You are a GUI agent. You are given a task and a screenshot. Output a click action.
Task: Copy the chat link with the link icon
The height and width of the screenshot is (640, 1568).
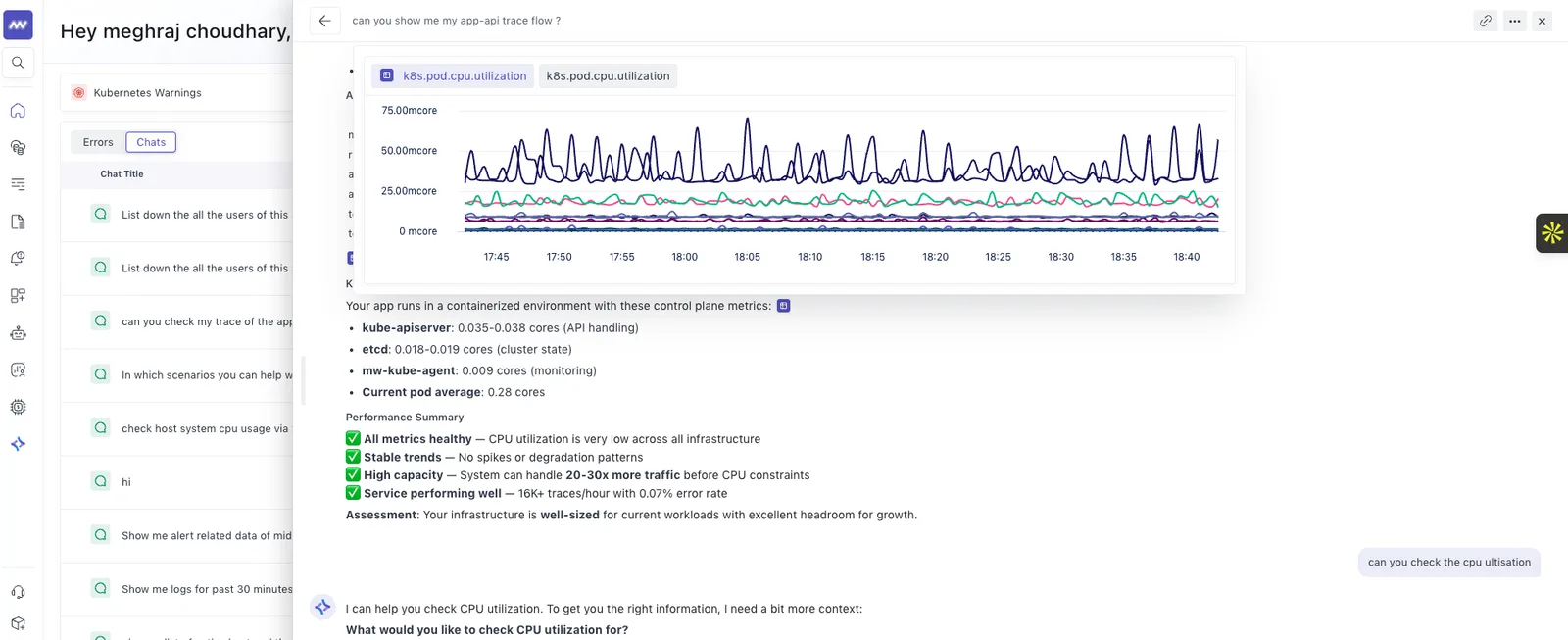[1486, 21]
